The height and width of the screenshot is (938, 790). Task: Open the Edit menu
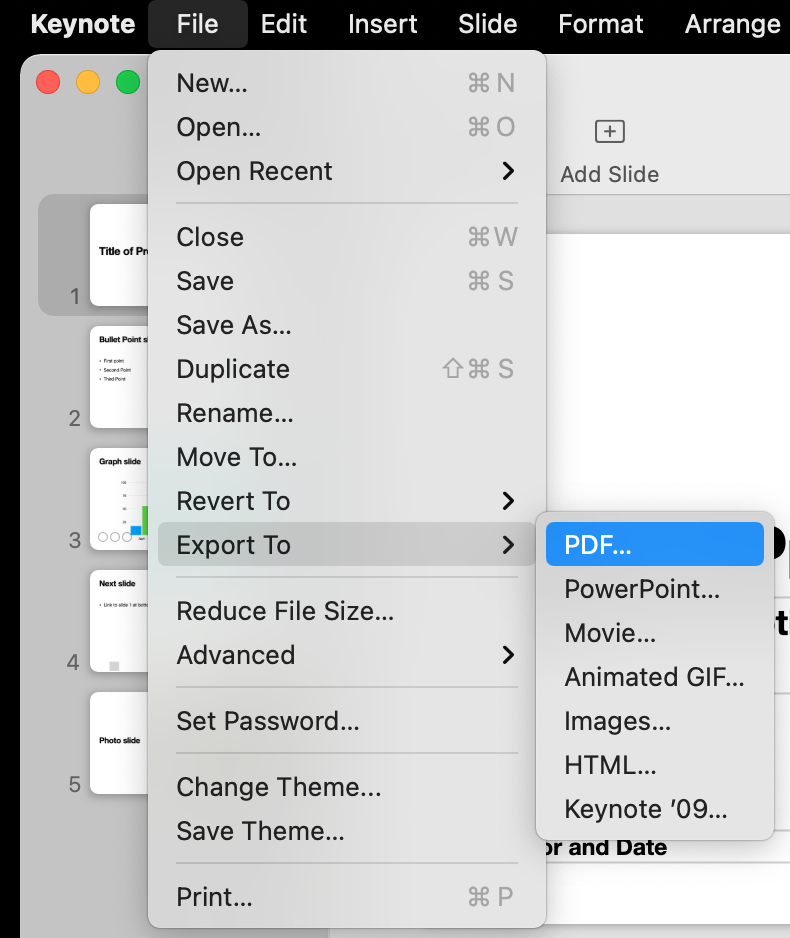[x=284, y=24]
